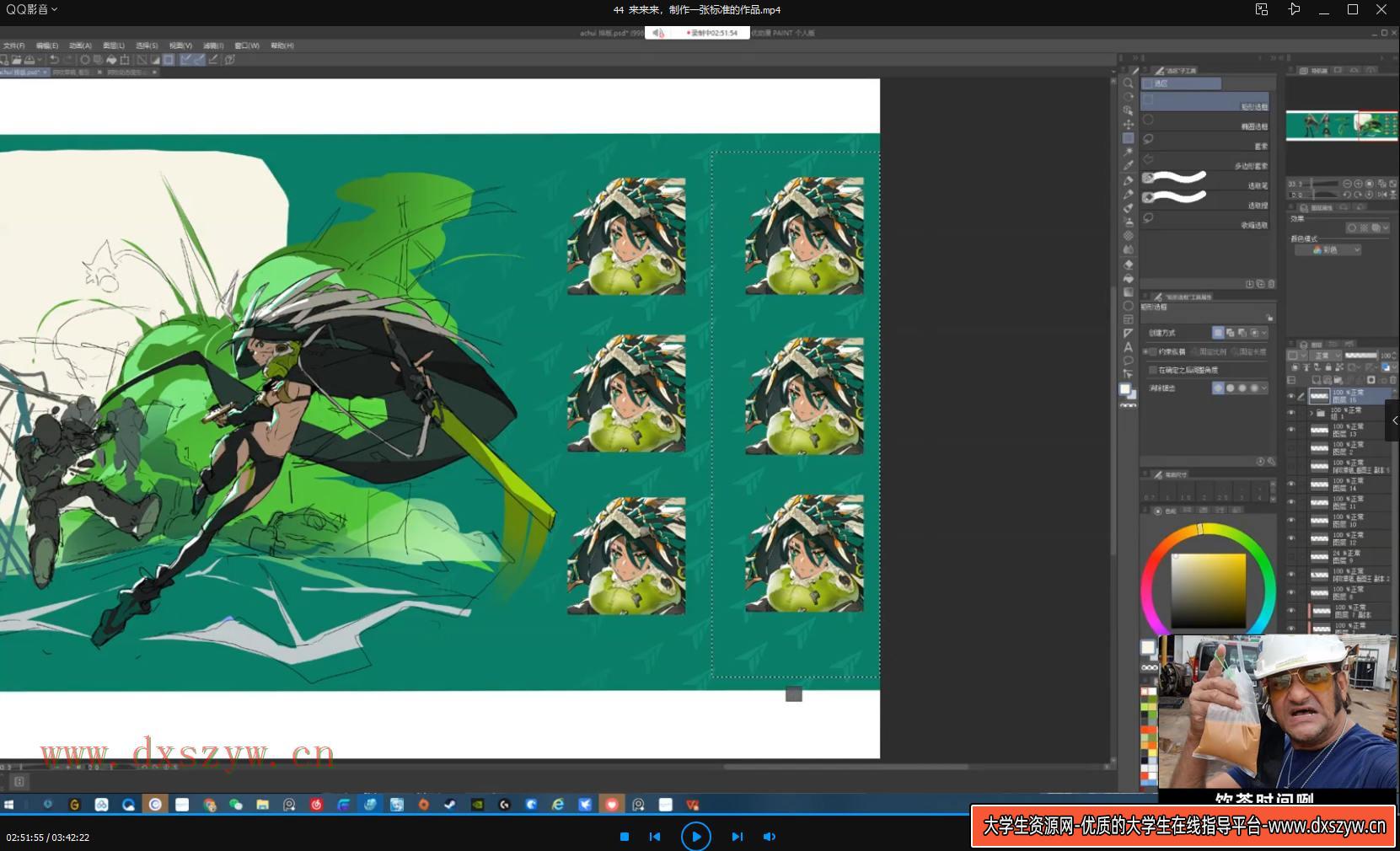The image size is (1400, 851).
Task: Choose the 椭圆选框 ellipse selection sub tool
Action: (1205, 121)
